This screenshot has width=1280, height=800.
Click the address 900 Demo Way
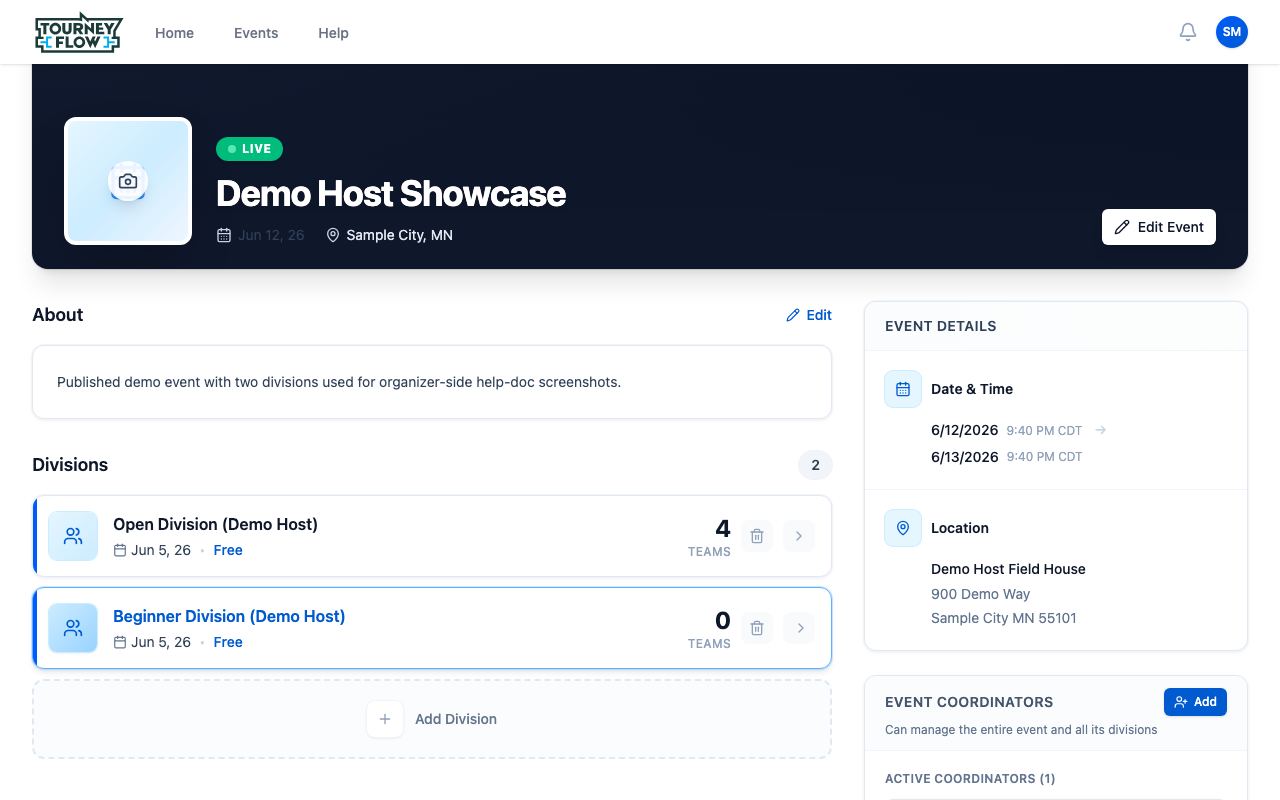pos(980,594)
